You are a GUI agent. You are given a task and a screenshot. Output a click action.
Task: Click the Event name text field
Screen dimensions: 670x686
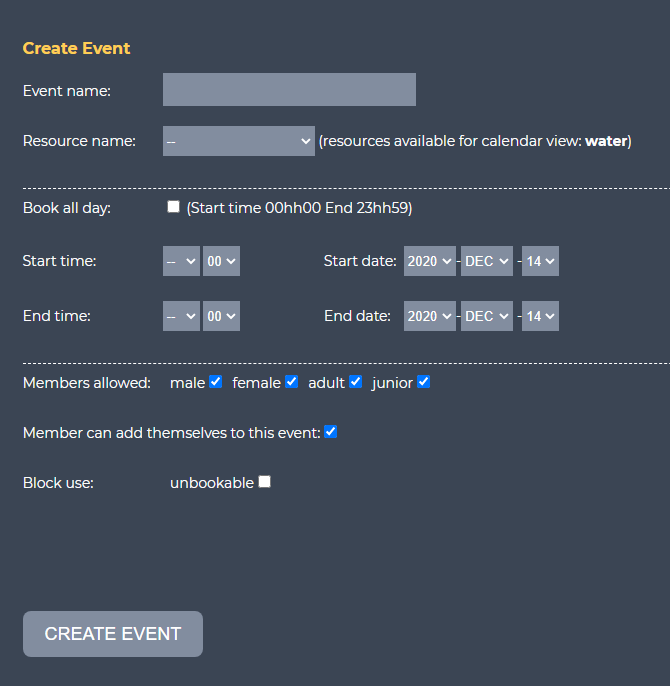click(289, 90)
